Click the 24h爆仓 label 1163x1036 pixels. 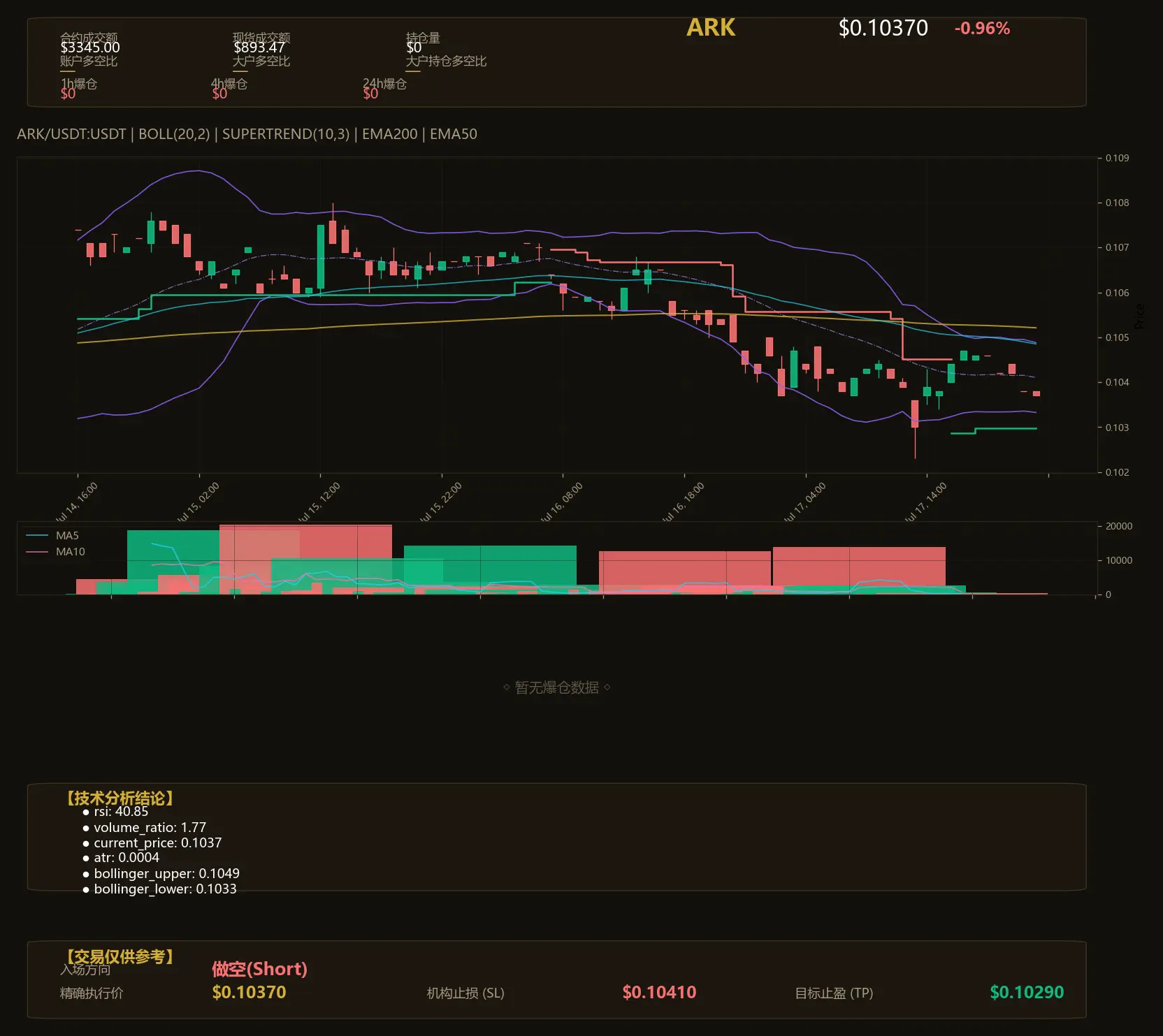point(384,84)
